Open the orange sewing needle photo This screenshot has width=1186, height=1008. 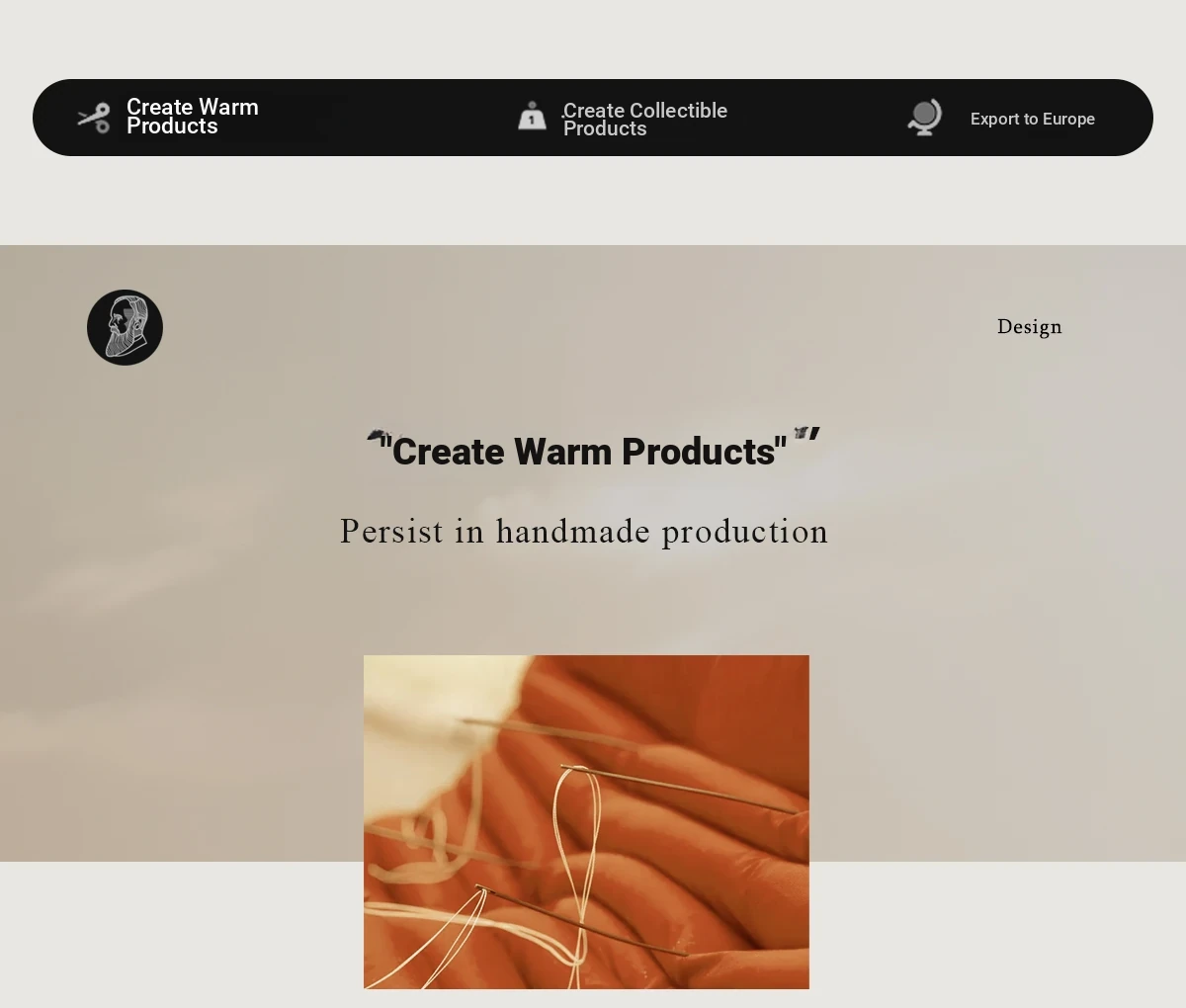click(x=586, y=822)
